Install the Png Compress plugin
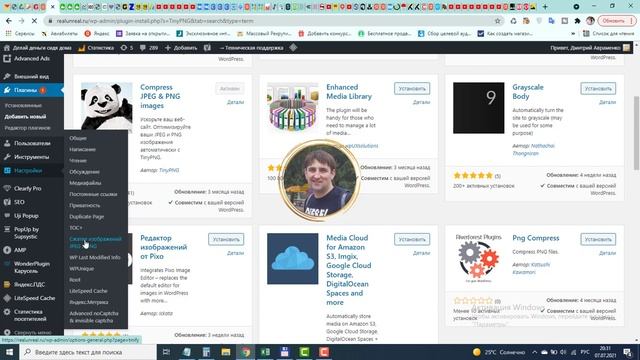 [598, 240]
